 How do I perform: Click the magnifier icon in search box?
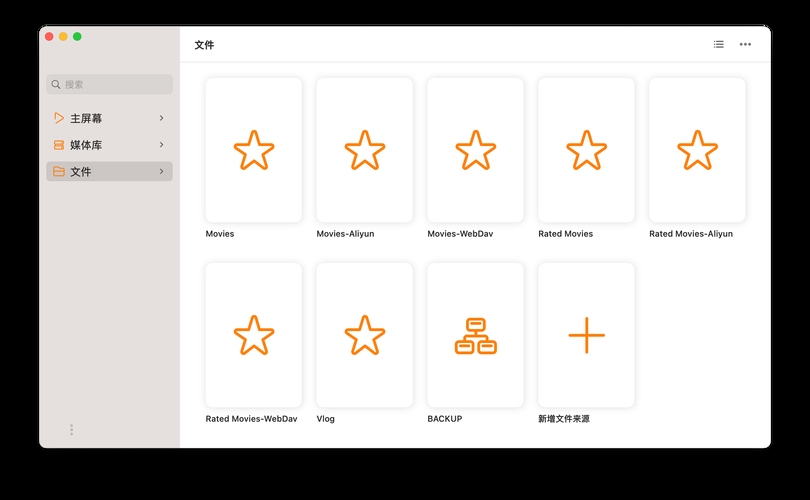click(56, 84)
